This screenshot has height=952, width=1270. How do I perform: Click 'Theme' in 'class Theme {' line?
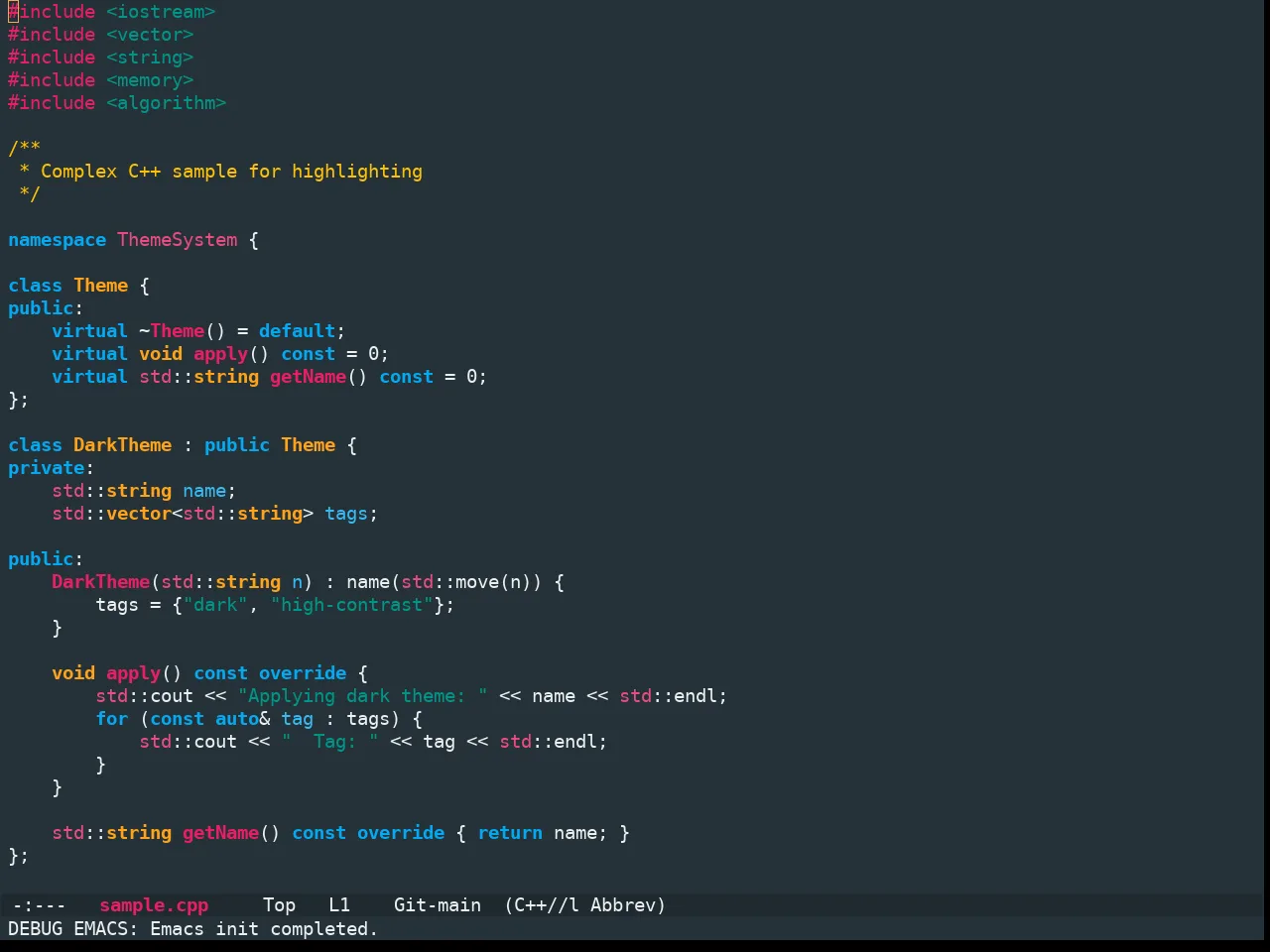[101, 286]
